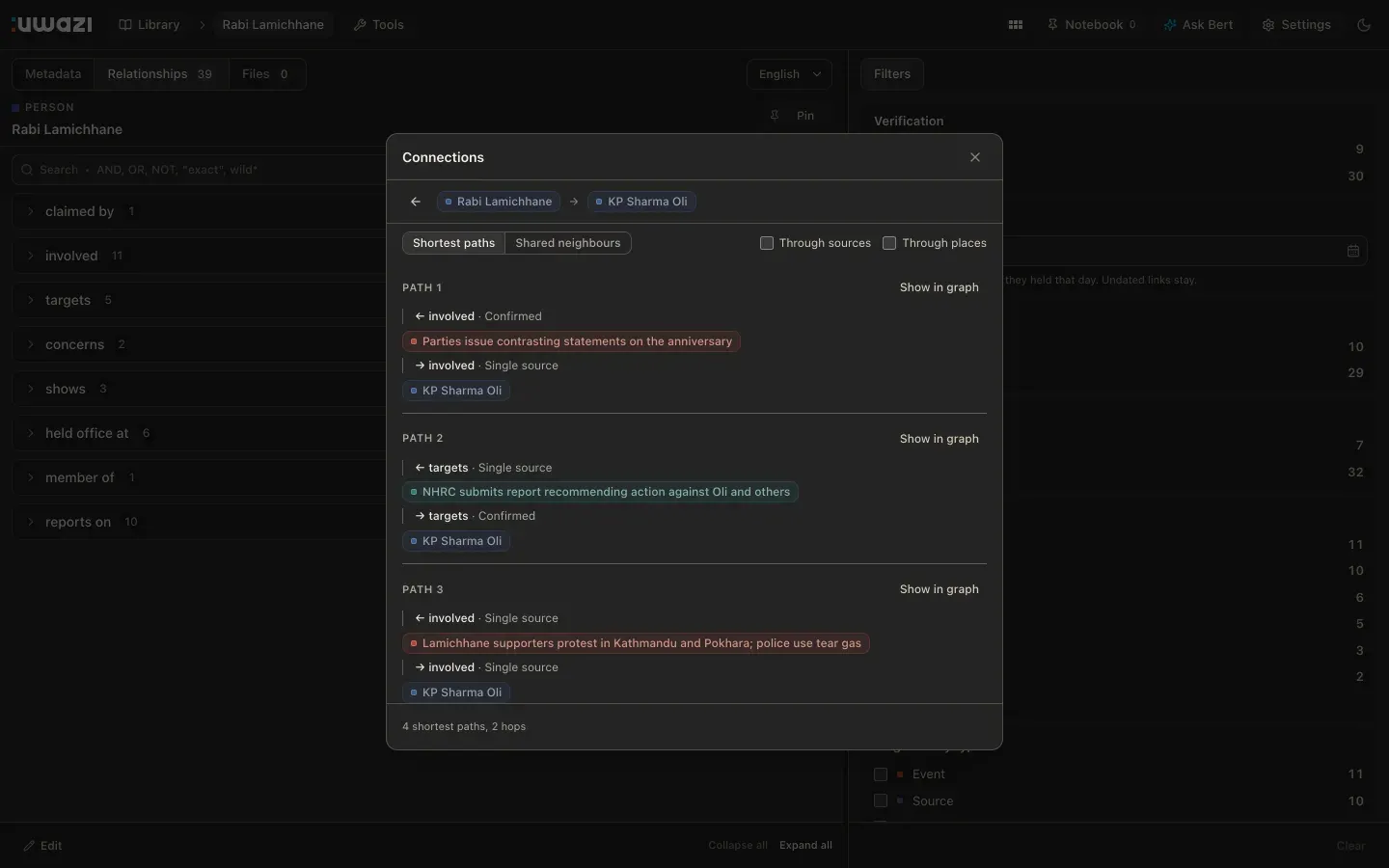Show Path 3 in graph
This screenshot has width=1389, height=868.
click(x=939, y=589)
